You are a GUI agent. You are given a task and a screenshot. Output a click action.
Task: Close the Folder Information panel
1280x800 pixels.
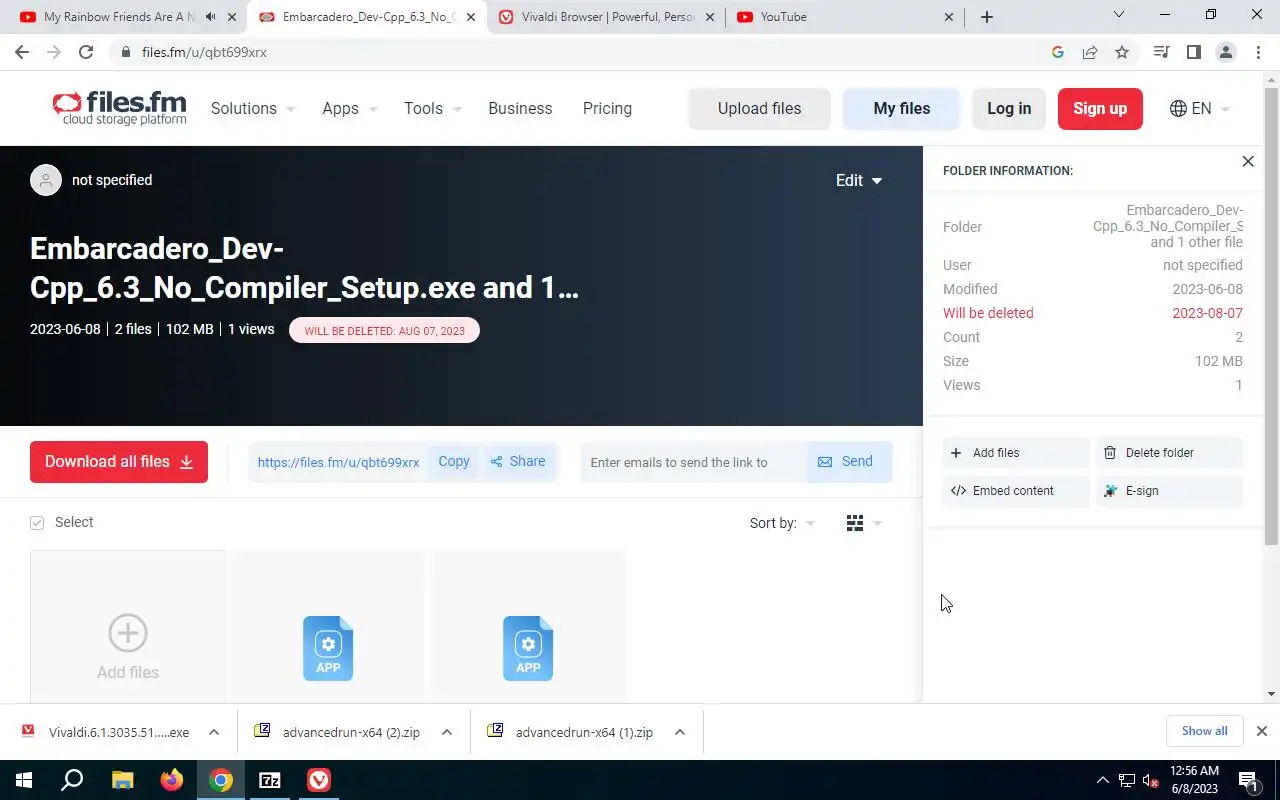(1248, 161)
